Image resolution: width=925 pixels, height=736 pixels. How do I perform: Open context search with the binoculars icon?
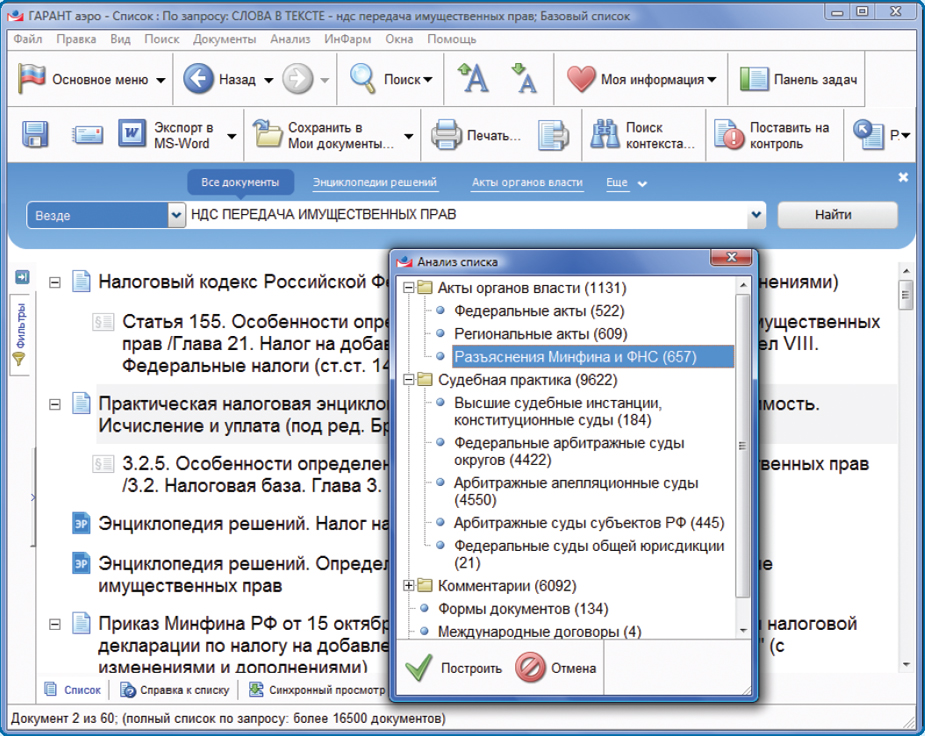(604, 135)
